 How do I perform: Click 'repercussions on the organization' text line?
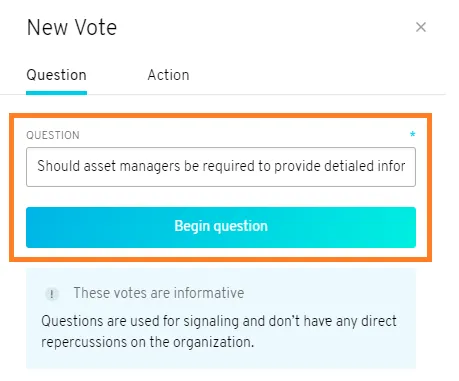coord(147,342)
